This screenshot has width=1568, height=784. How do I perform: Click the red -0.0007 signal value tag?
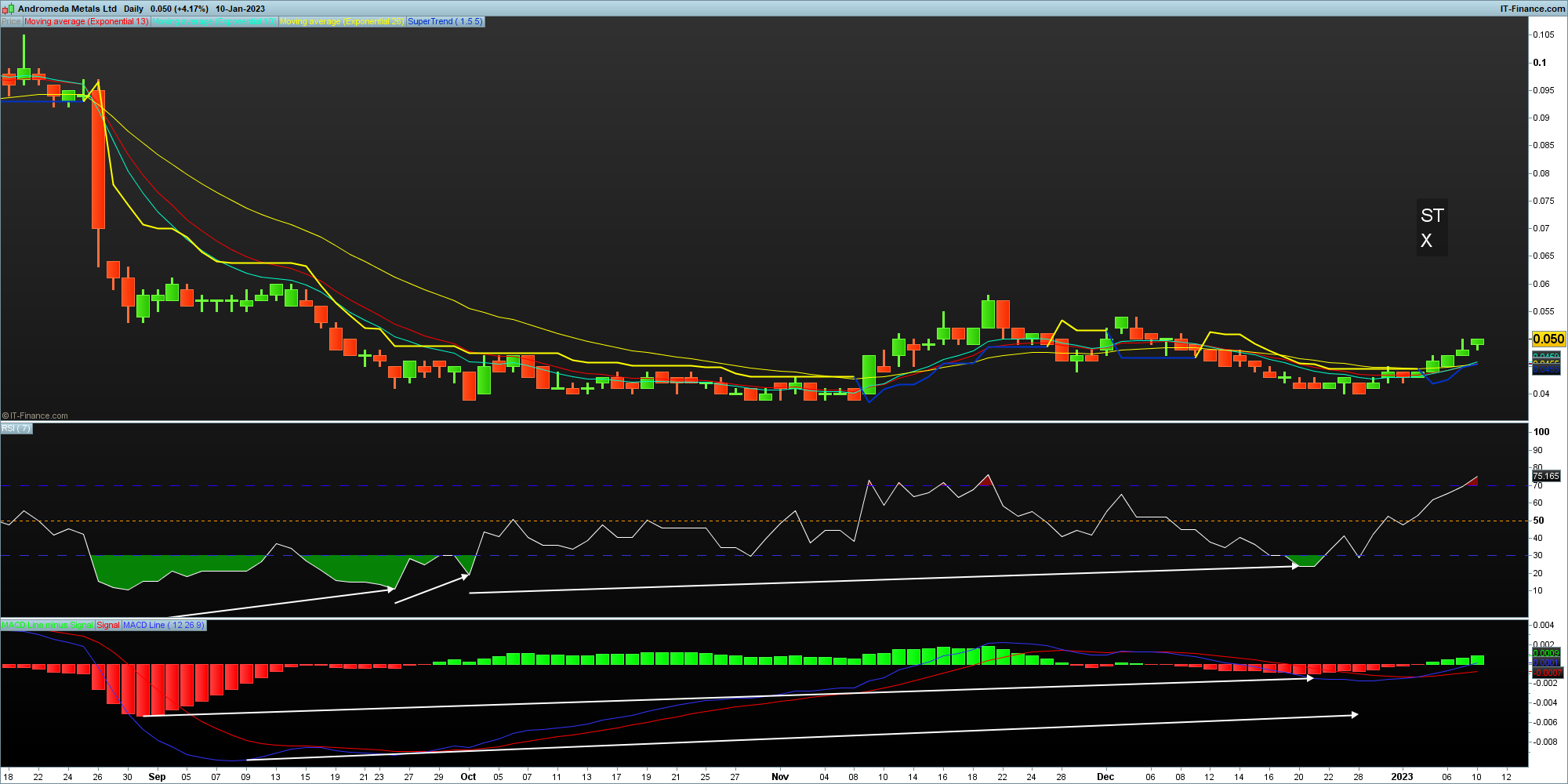point(1548,673)
